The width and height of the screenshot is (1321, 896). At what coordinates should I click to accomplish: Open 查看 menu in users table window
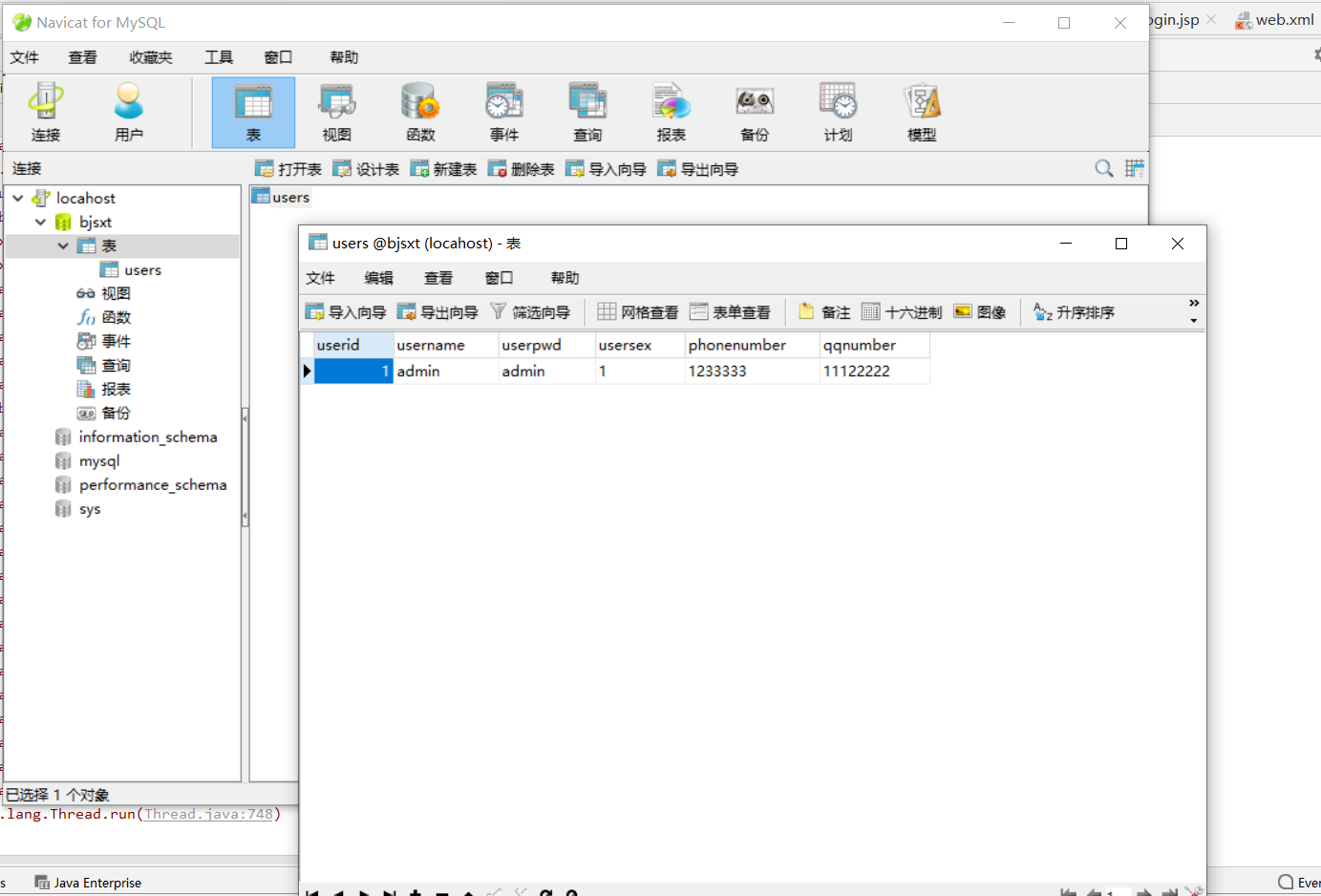click(438, 278)
